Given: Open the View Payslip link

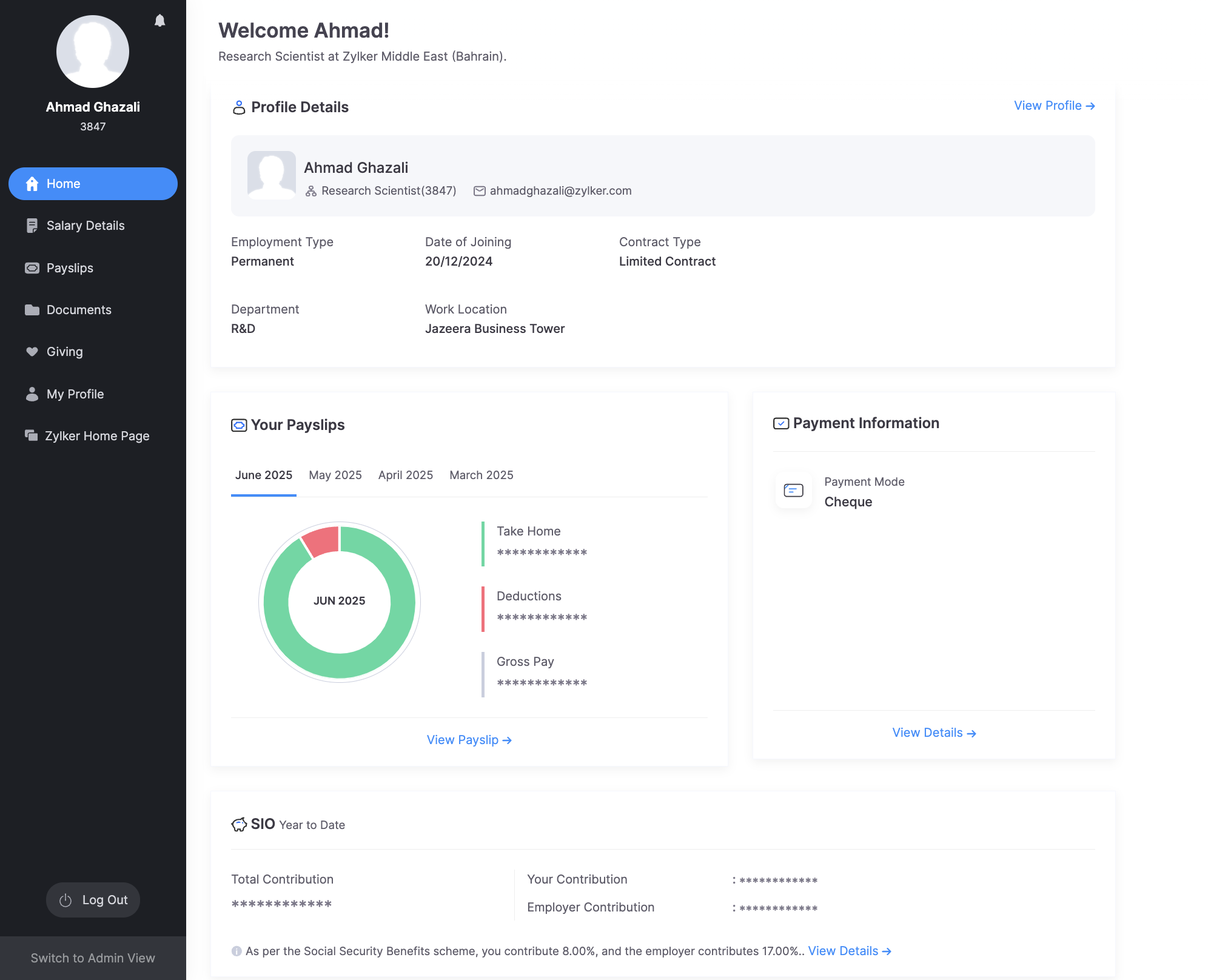Looking at the screenshot, I should pyautogui.click(x=469, y=740).
